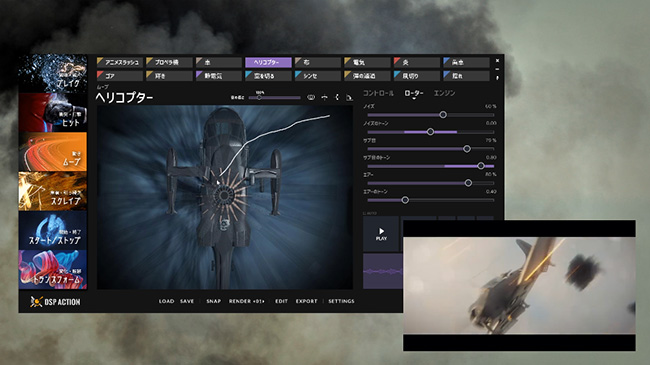Open SETTINGS in the bottom bar

341,301
